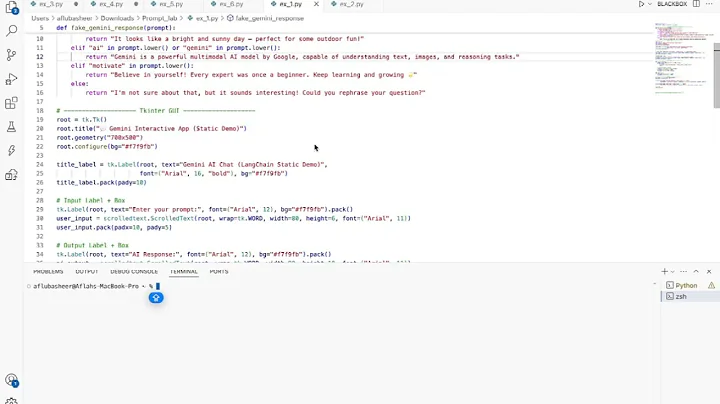Open the Explorer view in activity bar
720x404 pixels.
(11, 7)
